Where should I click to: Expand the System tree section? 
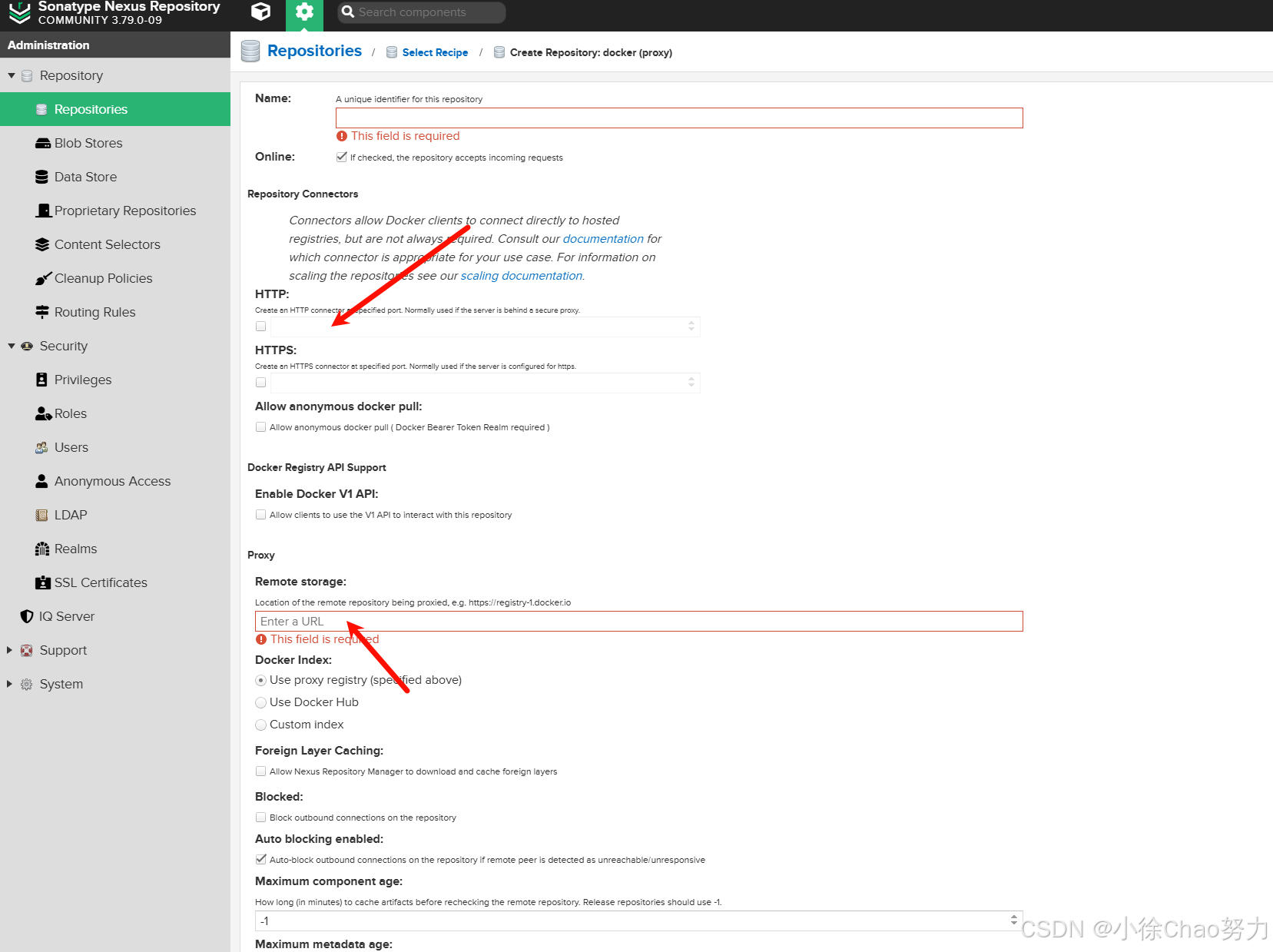10,684
